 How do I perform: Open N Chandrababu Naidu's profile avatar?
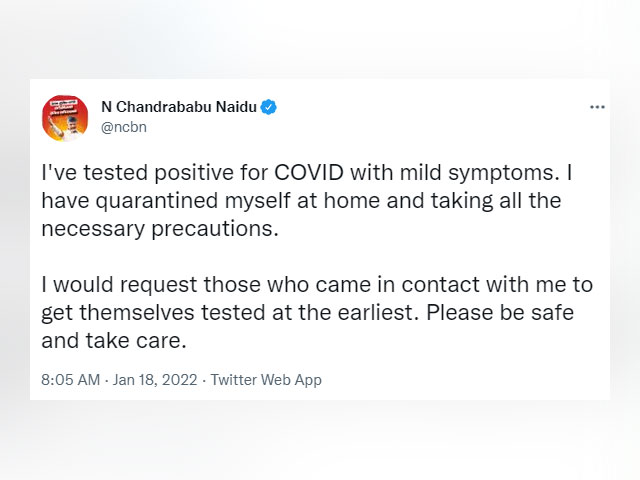[65, 118]
